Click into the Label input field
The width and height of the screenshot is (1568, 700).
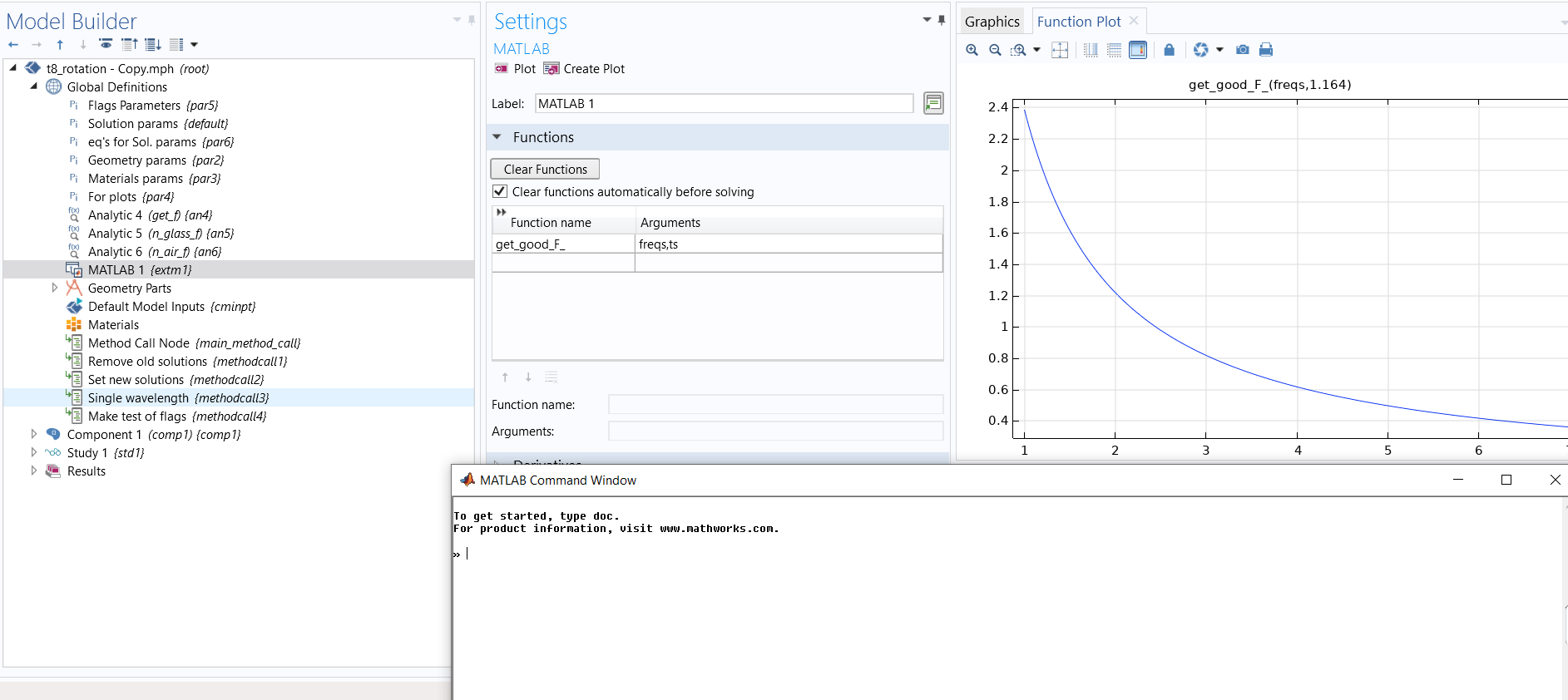[723, 104]
